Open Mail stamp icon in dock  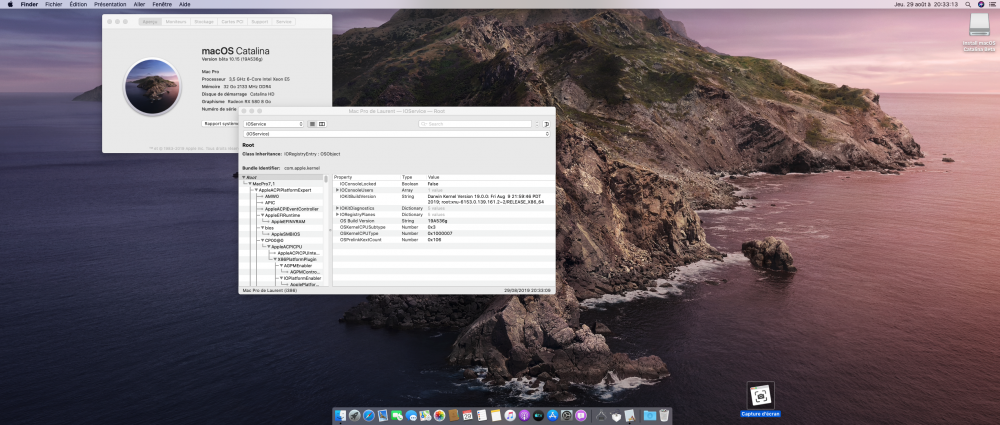[x=383, y=415]
